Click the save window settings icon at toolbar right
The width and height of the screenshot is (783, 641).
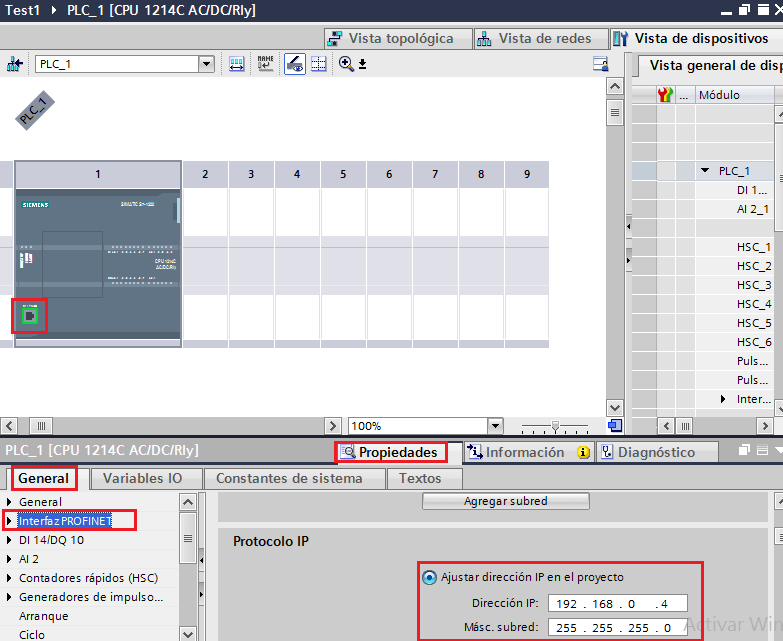pyautogui.click(x=600, y=64)
